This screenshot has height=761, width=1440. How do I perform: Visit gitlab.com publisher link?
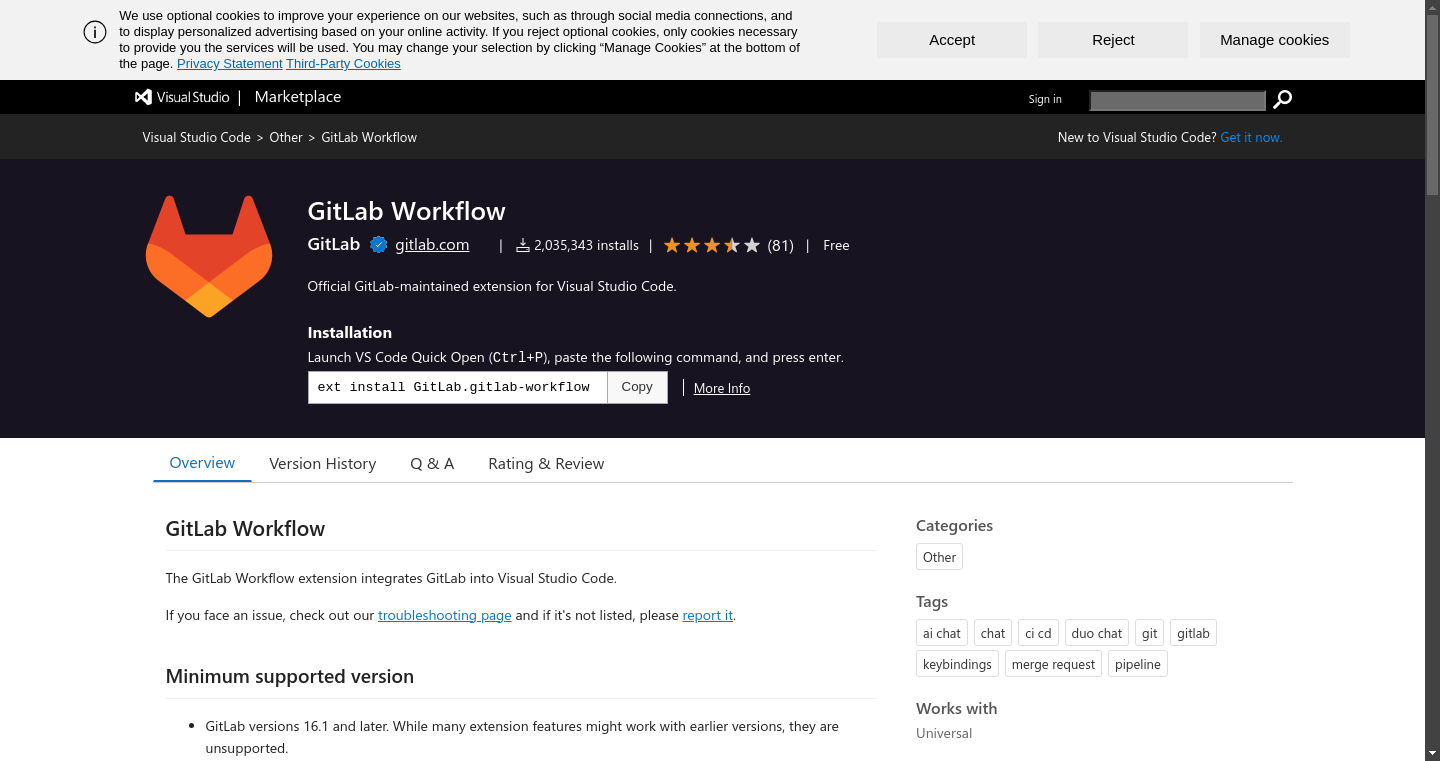click(x=432, y=244)
